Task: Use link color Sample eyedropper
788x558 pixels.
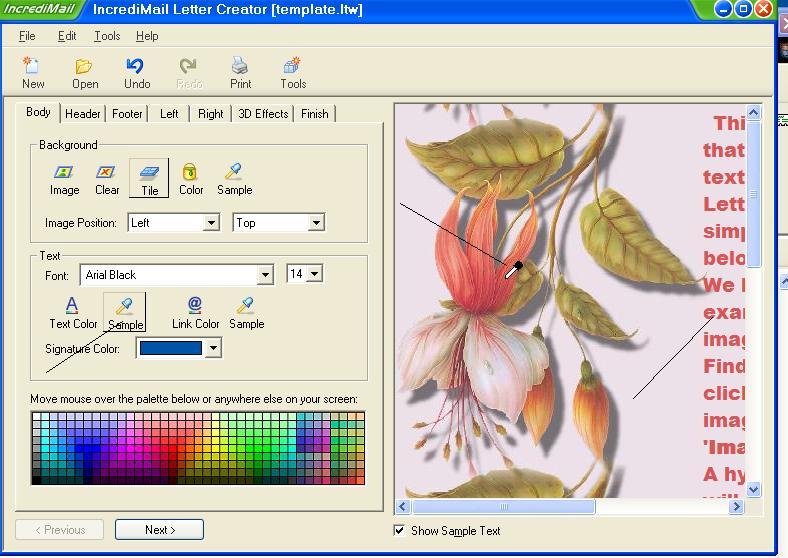Action: pos(246,313)
